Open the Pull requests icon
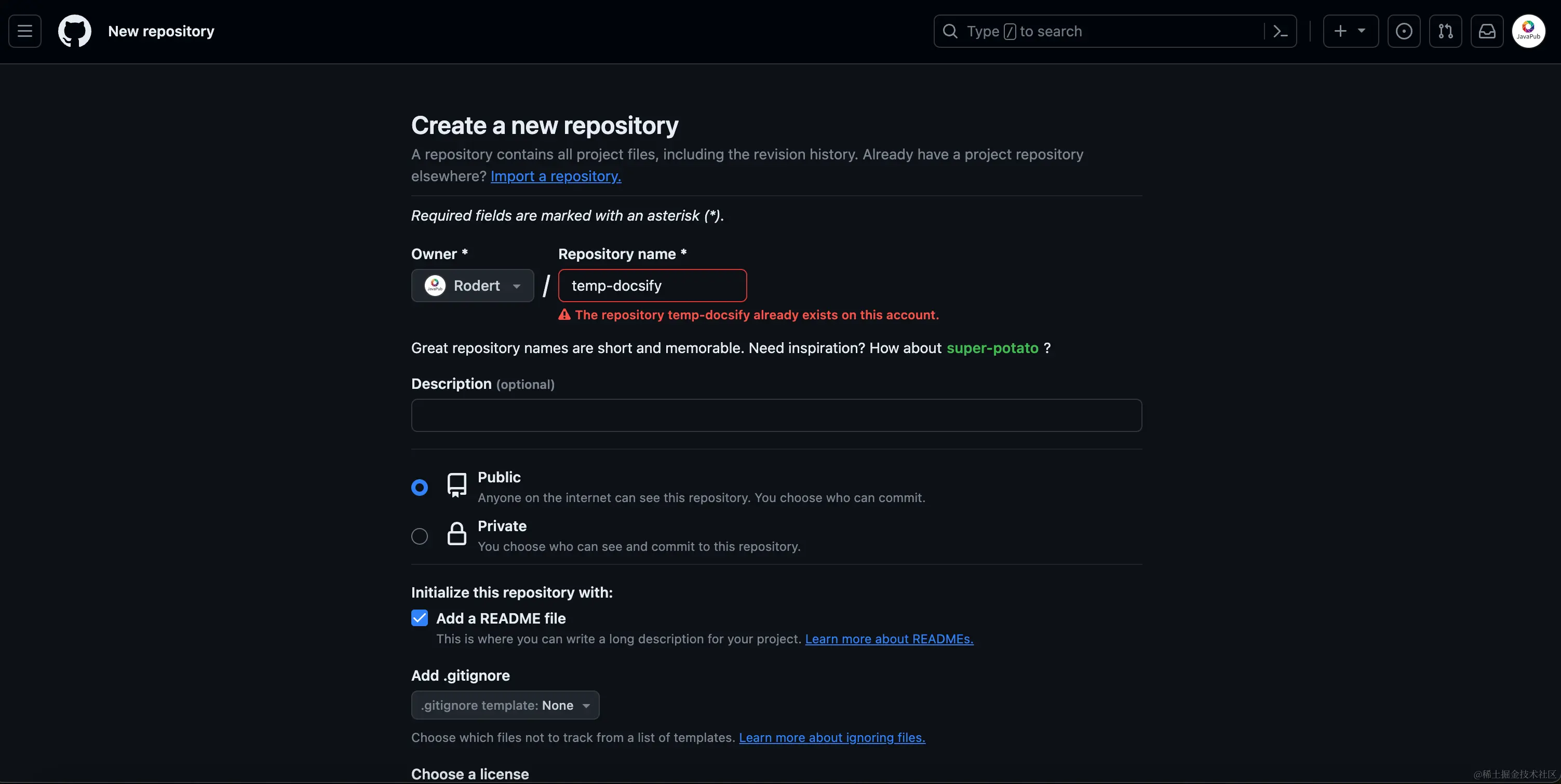This screenshot has height=784, width=1561. 1445,31
